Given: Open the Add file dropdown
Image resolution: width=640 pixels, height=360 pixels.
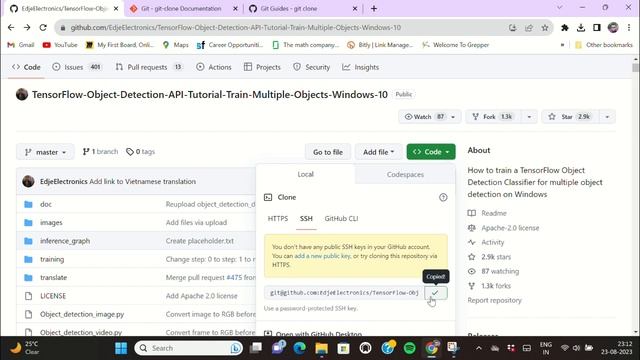Looking at the screenshot, I should pos(378,152).
